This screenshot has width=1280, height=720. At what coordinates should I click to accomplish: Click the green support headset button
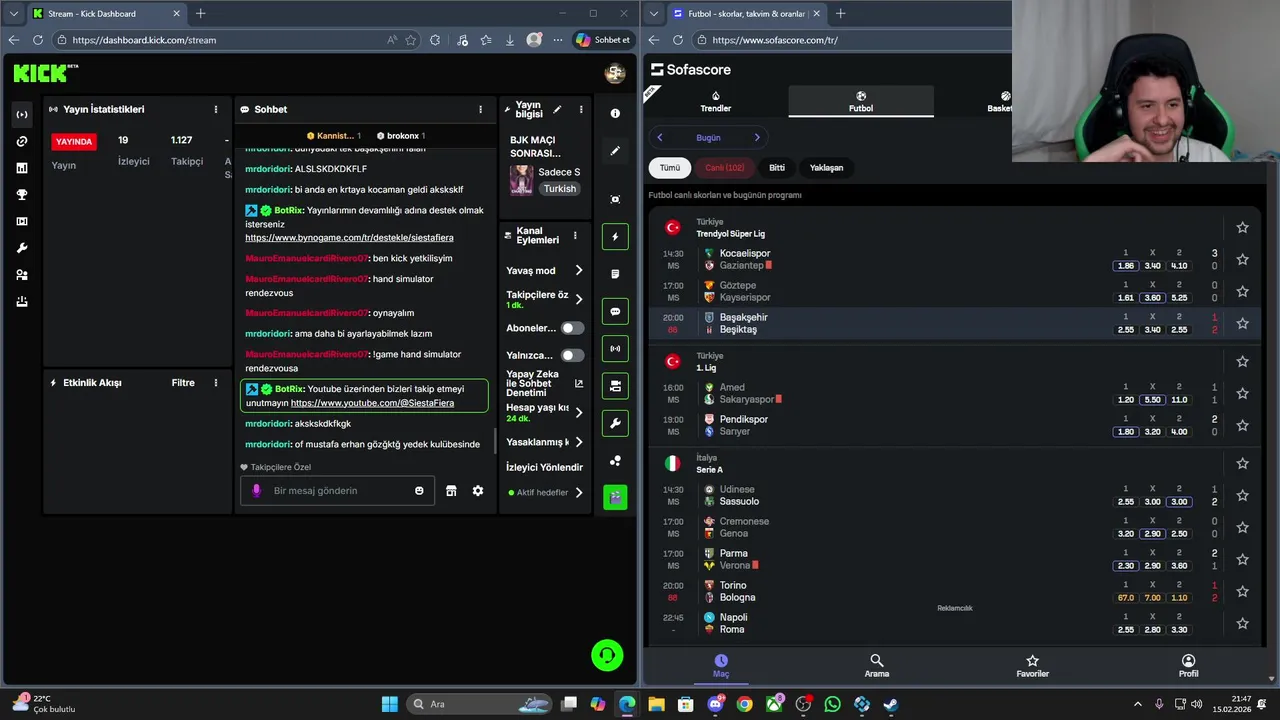tap(607, 655)
